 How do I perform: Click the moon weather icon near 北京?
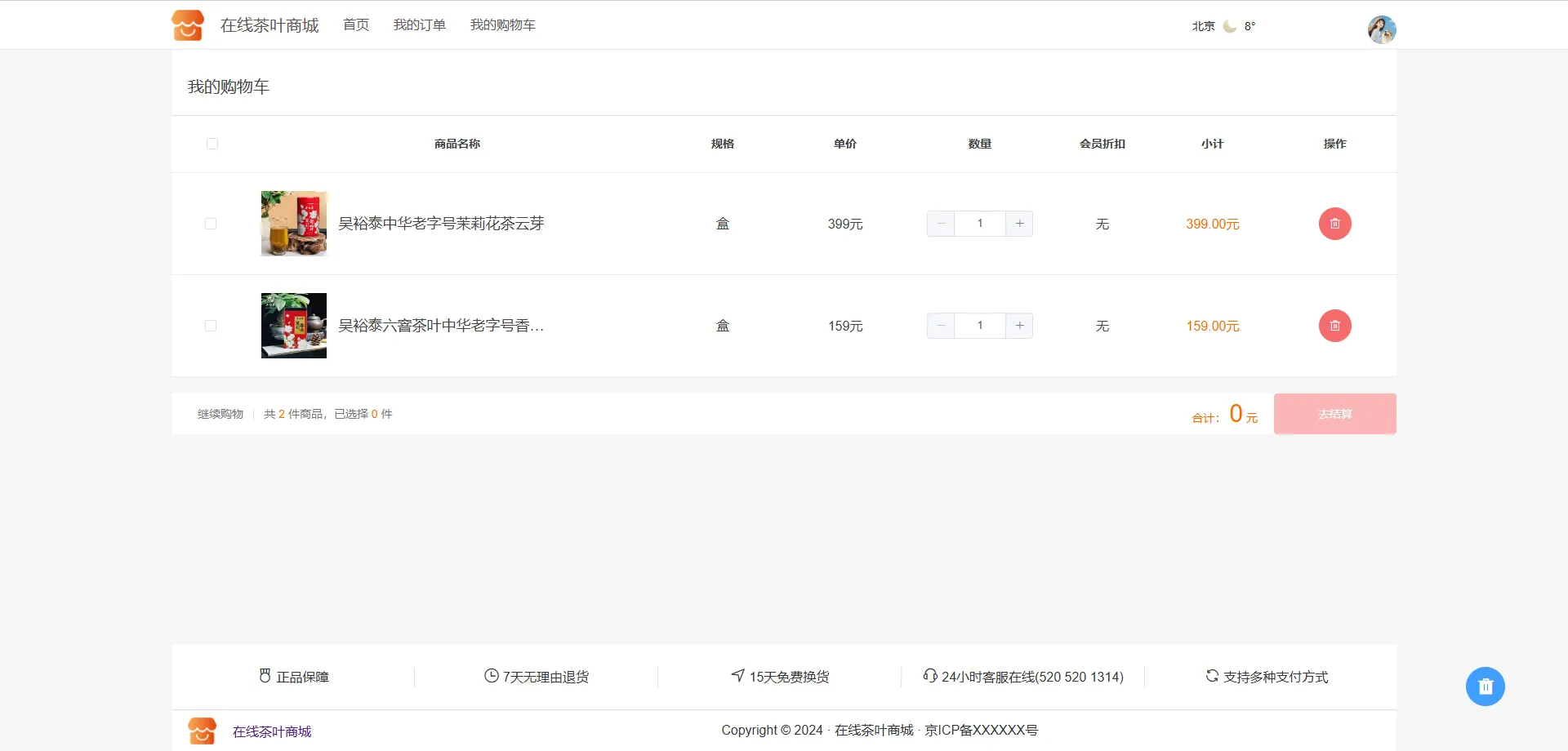1229,26
